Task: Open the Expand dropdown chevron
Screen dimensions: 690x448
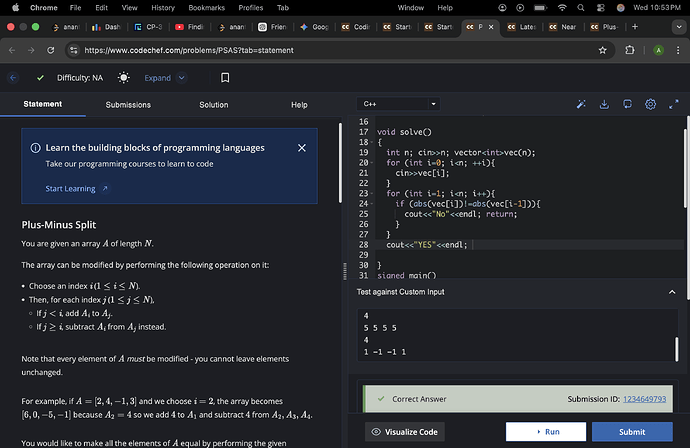Action: point(181,78)
